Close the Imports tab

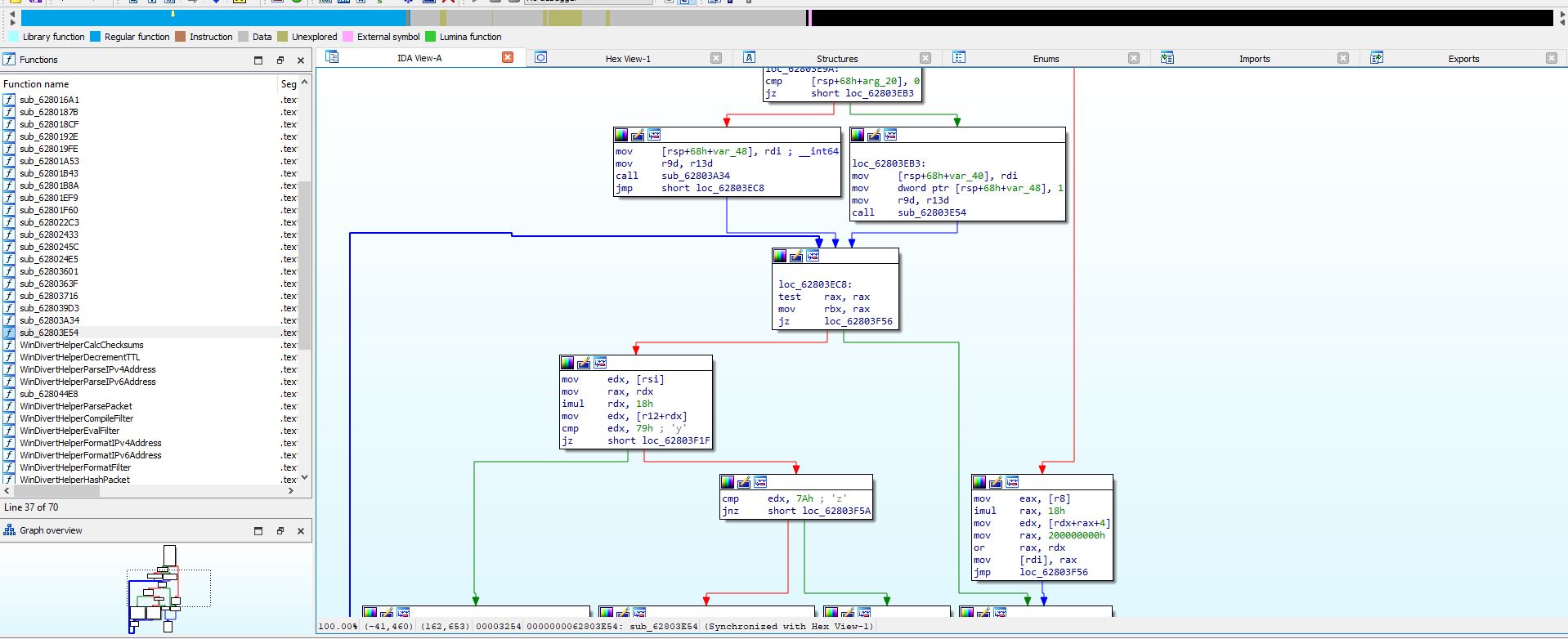tap(1343, 58)
